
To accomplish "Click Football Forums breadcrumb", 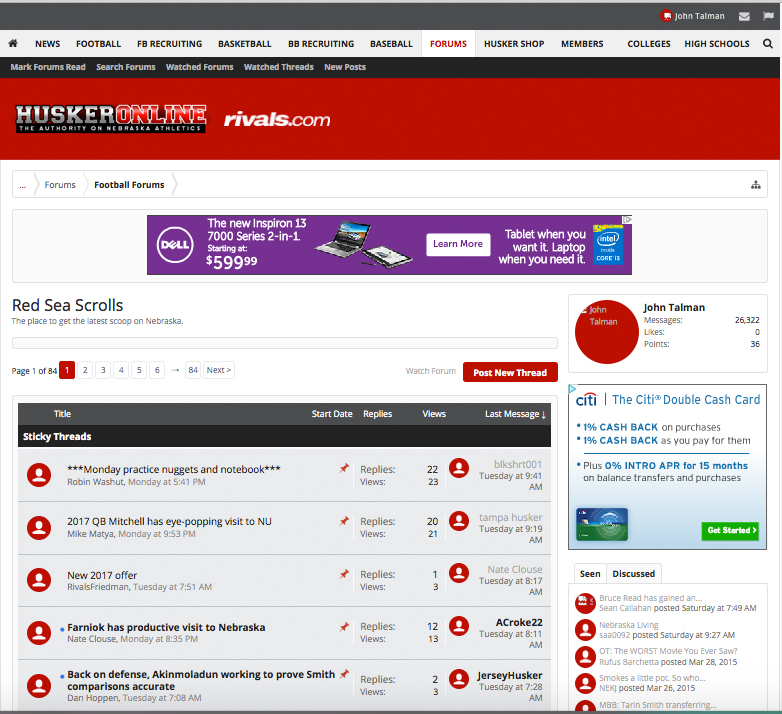I will pyautogui.click(x=129, y=185).
